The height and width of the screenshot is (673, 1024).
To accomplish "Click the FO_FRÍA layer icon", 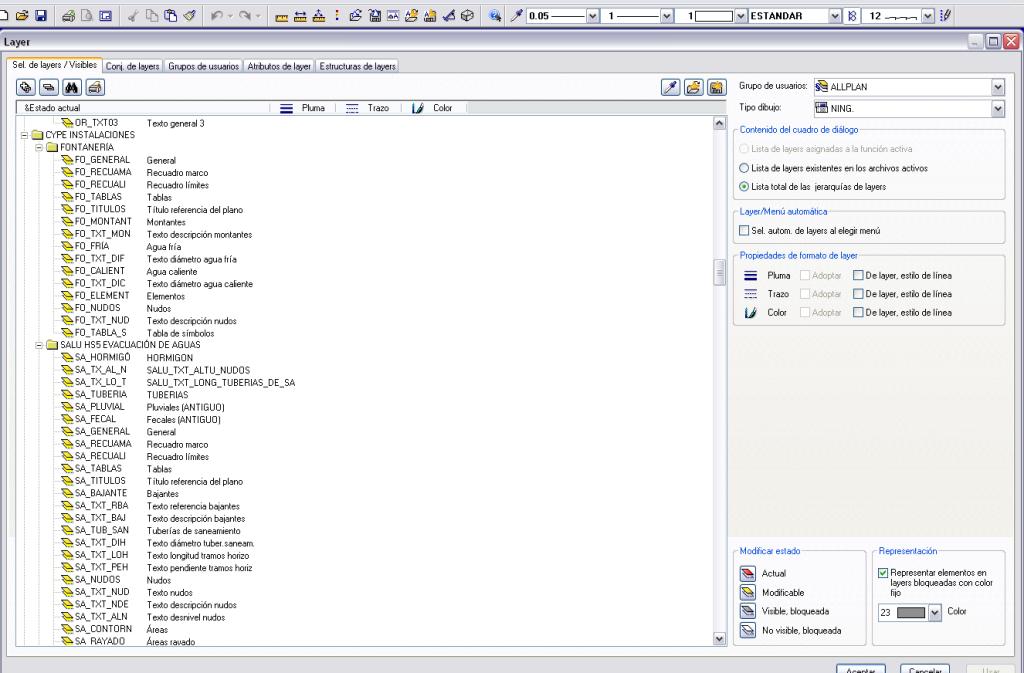I will pos(67,247).
